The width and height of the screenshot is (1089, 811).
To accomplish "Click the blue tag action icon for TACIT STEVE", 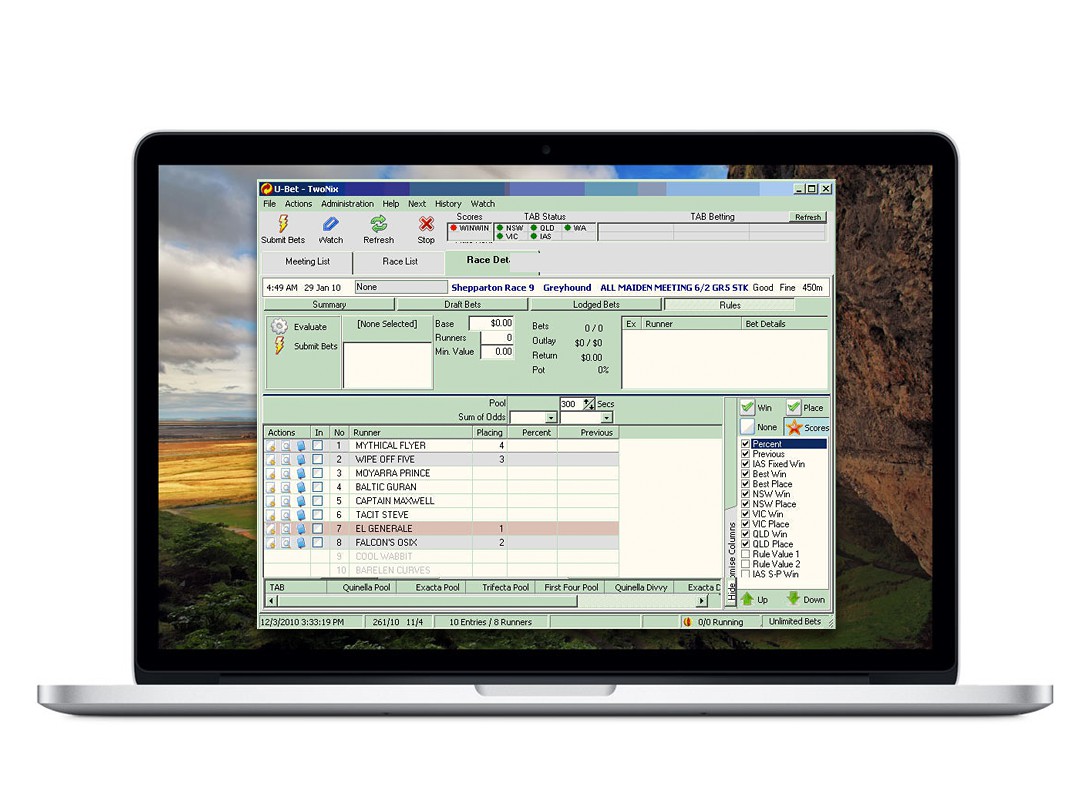I will pyautogui.click(x=301, y=515).
